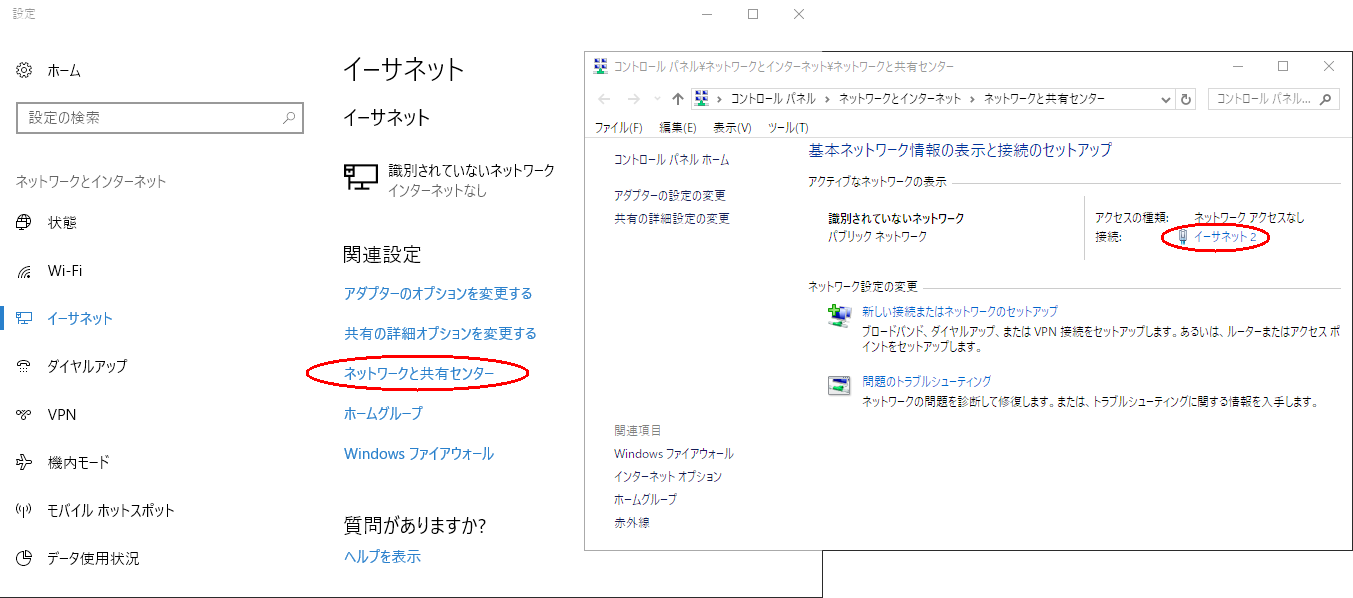Focus the コントロール パネル search field
This screenshot has width=1353, height=598.
coord(1274,99)
